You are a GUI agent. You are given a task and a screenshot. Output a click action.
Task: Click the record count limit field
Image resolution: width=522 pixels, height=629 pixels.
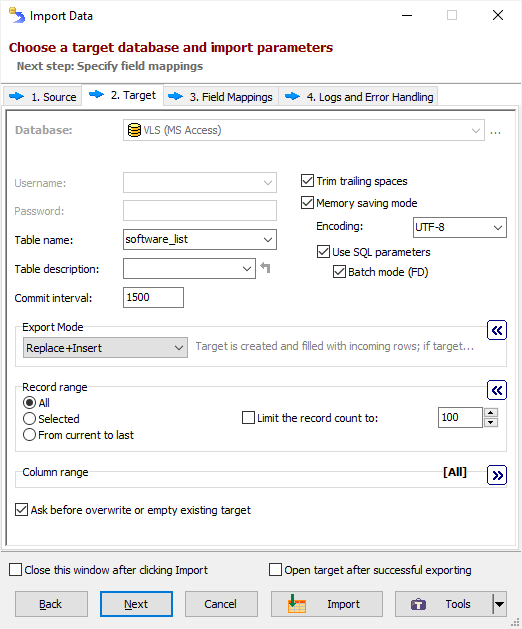(460, 418)
